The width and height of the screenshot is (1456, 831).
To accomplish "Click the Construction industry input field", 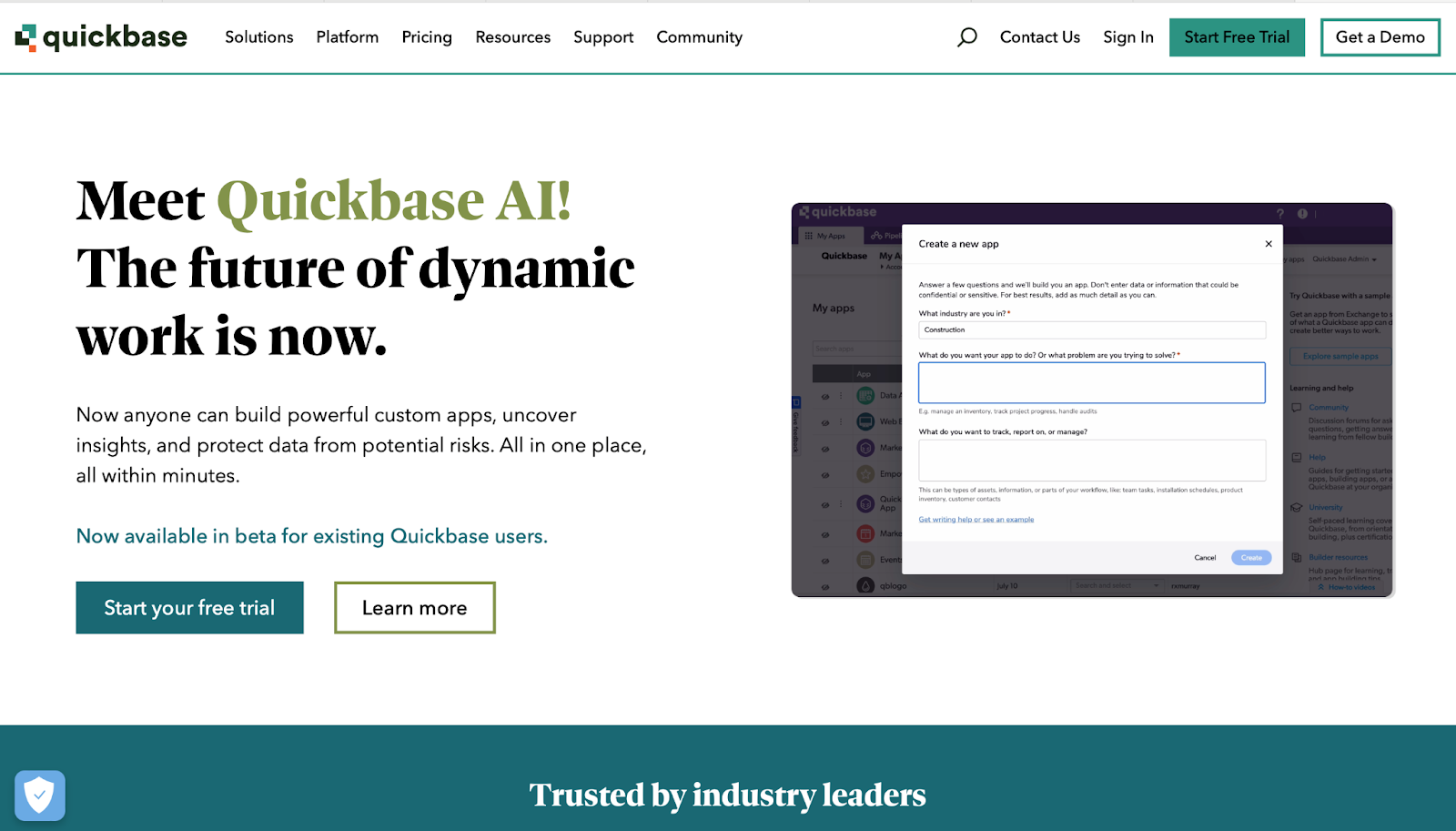I will click(1091, 329).
